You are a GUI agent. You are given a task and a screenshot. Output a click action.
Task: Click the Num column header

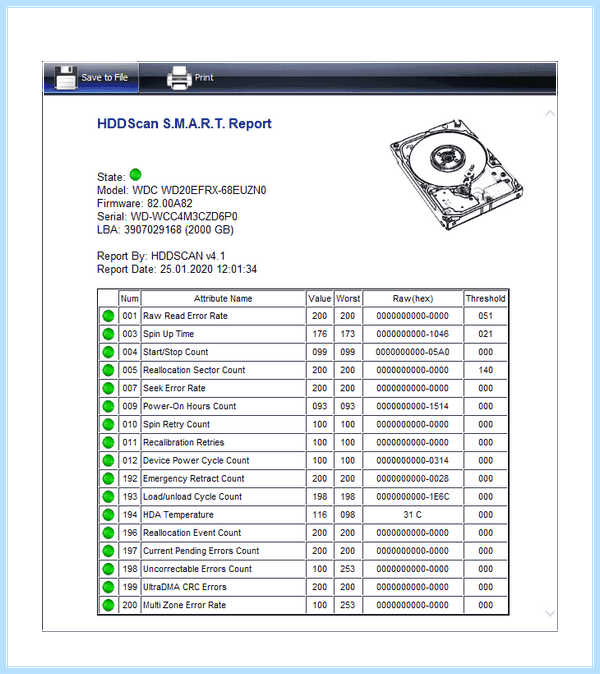click(129, 299)
